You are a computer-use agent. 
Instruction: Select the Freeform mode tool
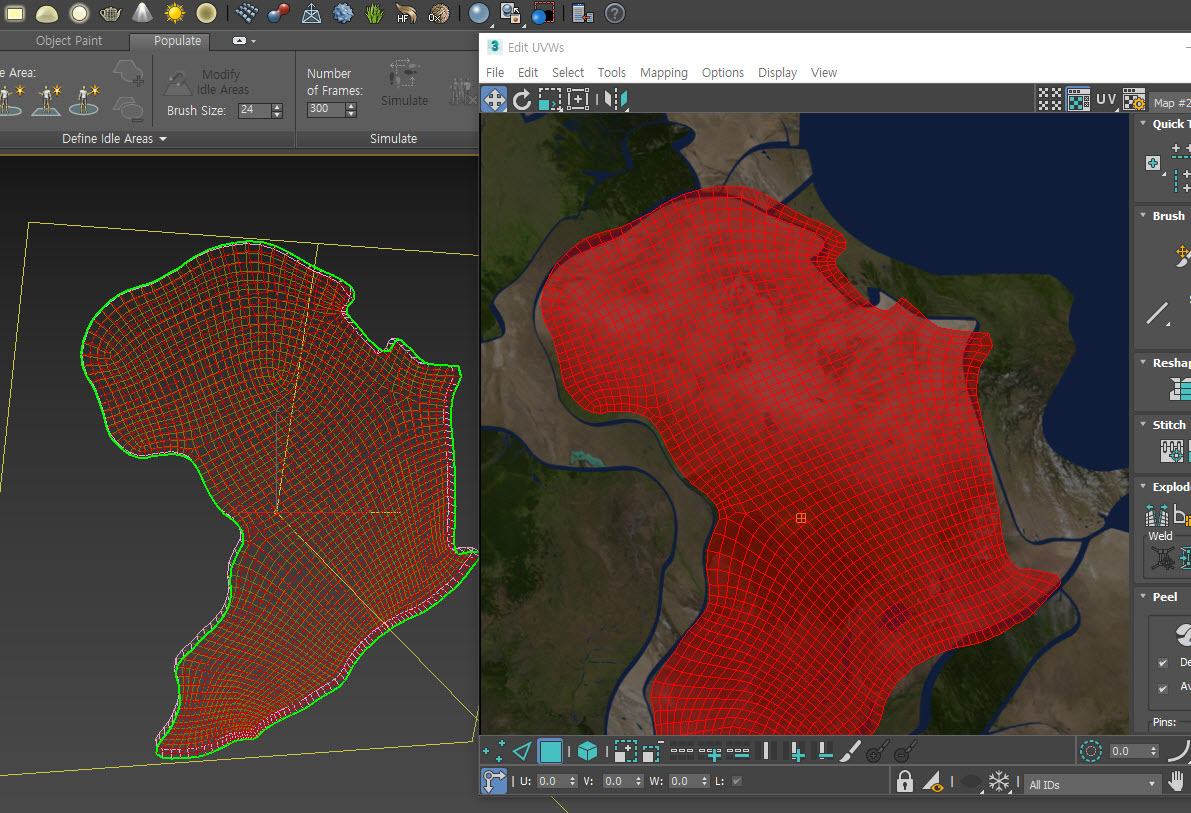(x=578, y=99)
